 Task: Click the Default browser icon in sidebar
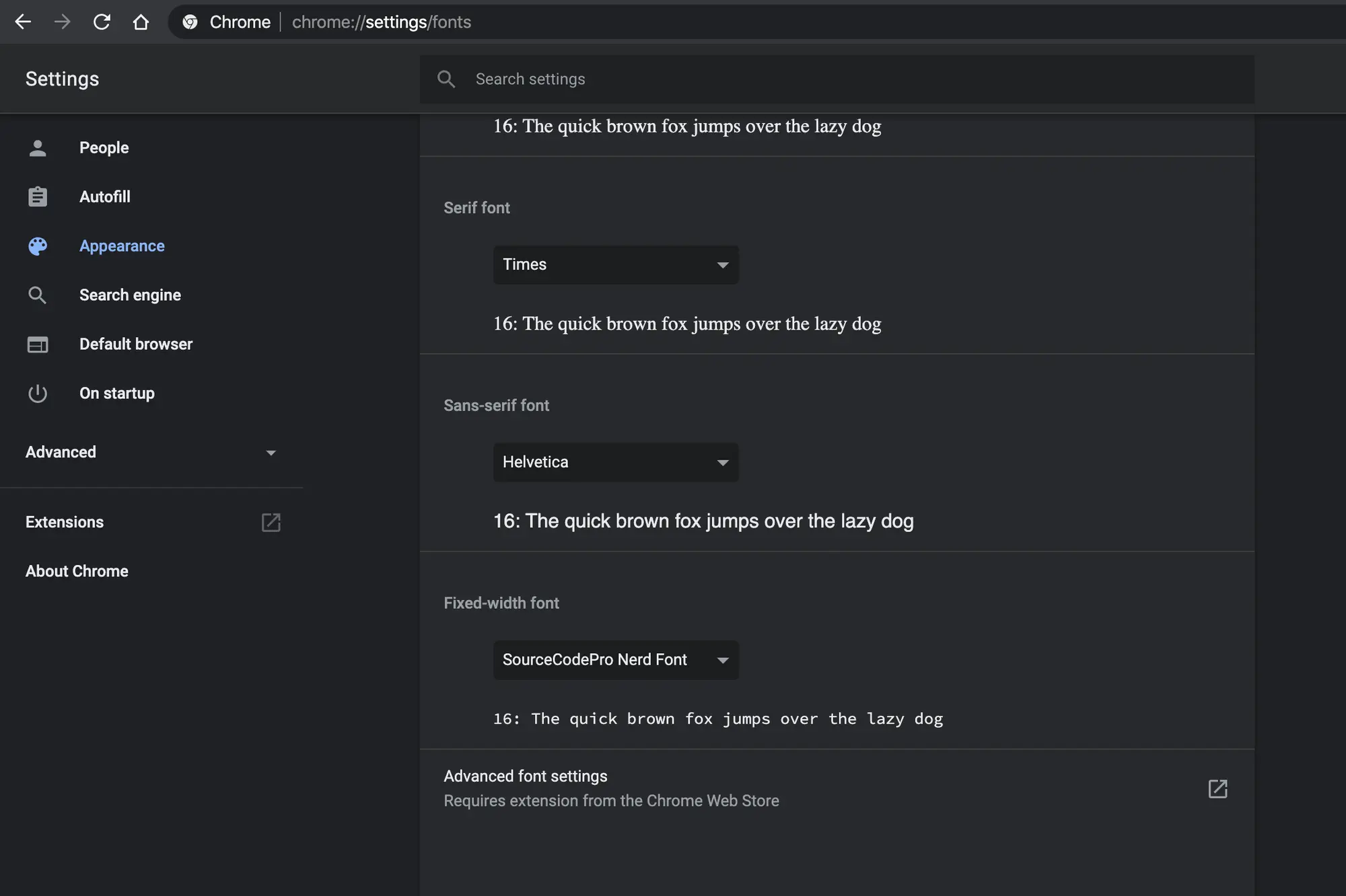36,343
